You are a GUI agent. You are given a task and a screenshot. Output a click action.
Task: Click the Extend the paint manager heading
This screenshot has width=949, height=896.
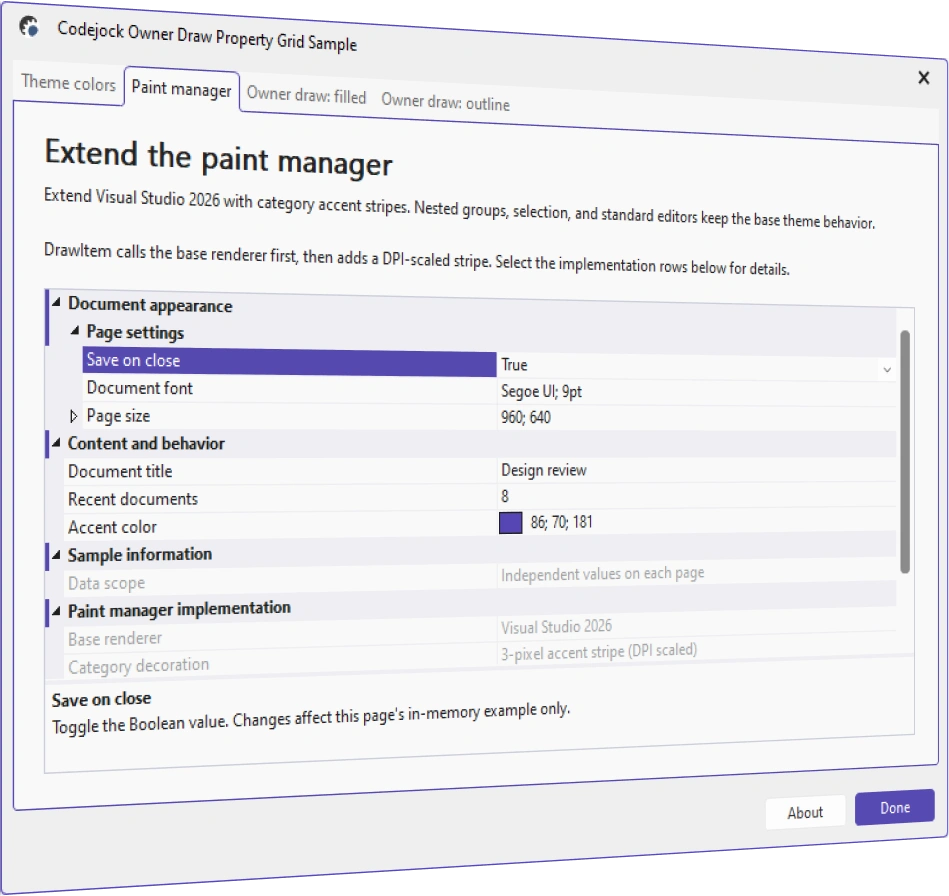[x=218, y=158]
